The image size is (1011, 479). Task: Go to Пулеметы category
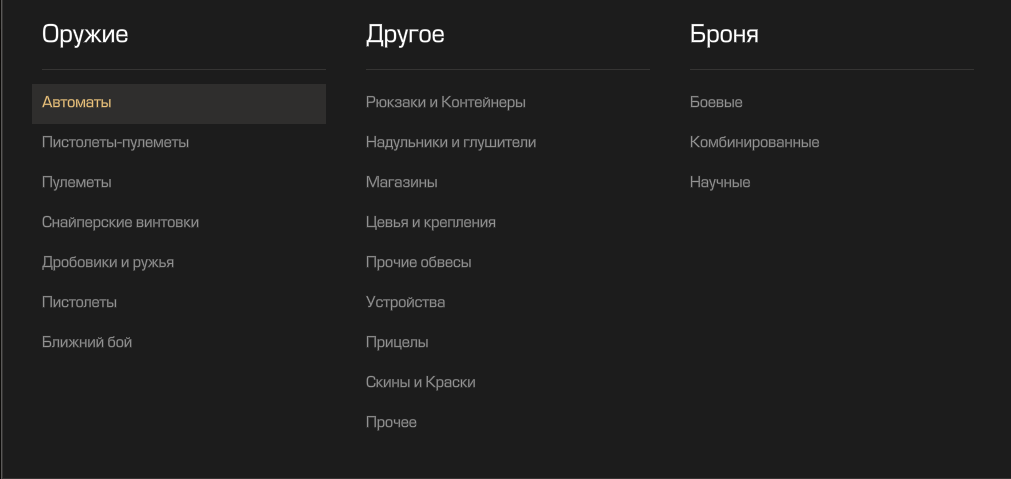pos(77,183)
